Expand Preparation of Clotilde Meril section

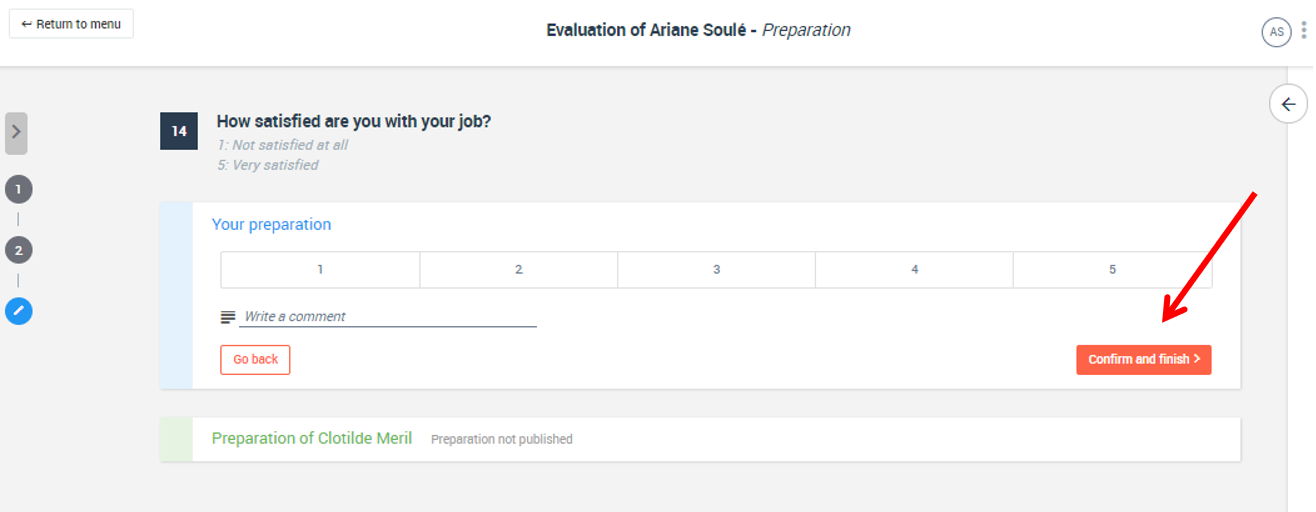[700, 439]
